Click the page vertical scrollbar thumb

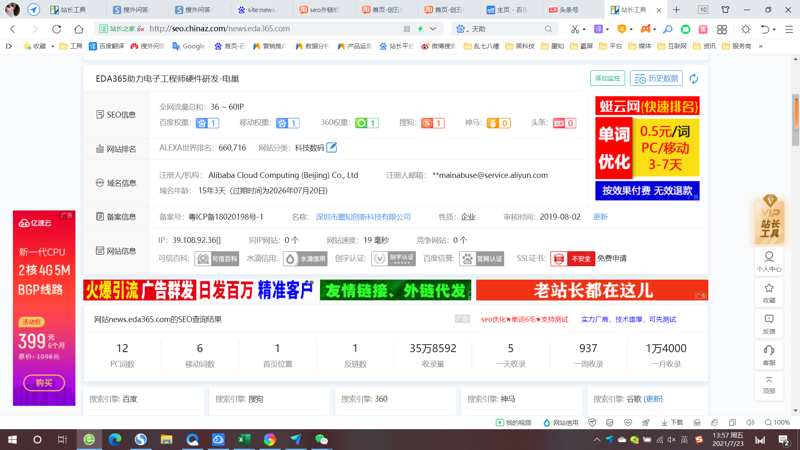(795, 119)
